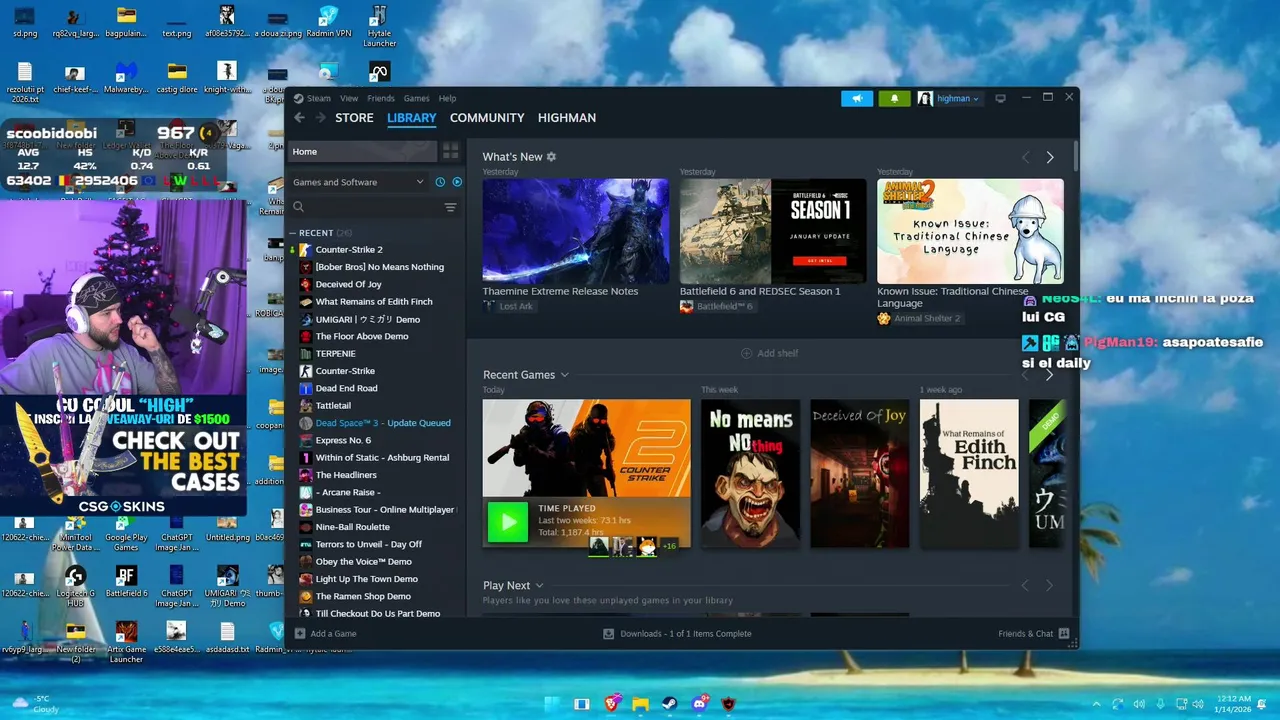Screen dimensions: 1280x720
Task: Click the library search input field
Action: (x=373, y=207)
